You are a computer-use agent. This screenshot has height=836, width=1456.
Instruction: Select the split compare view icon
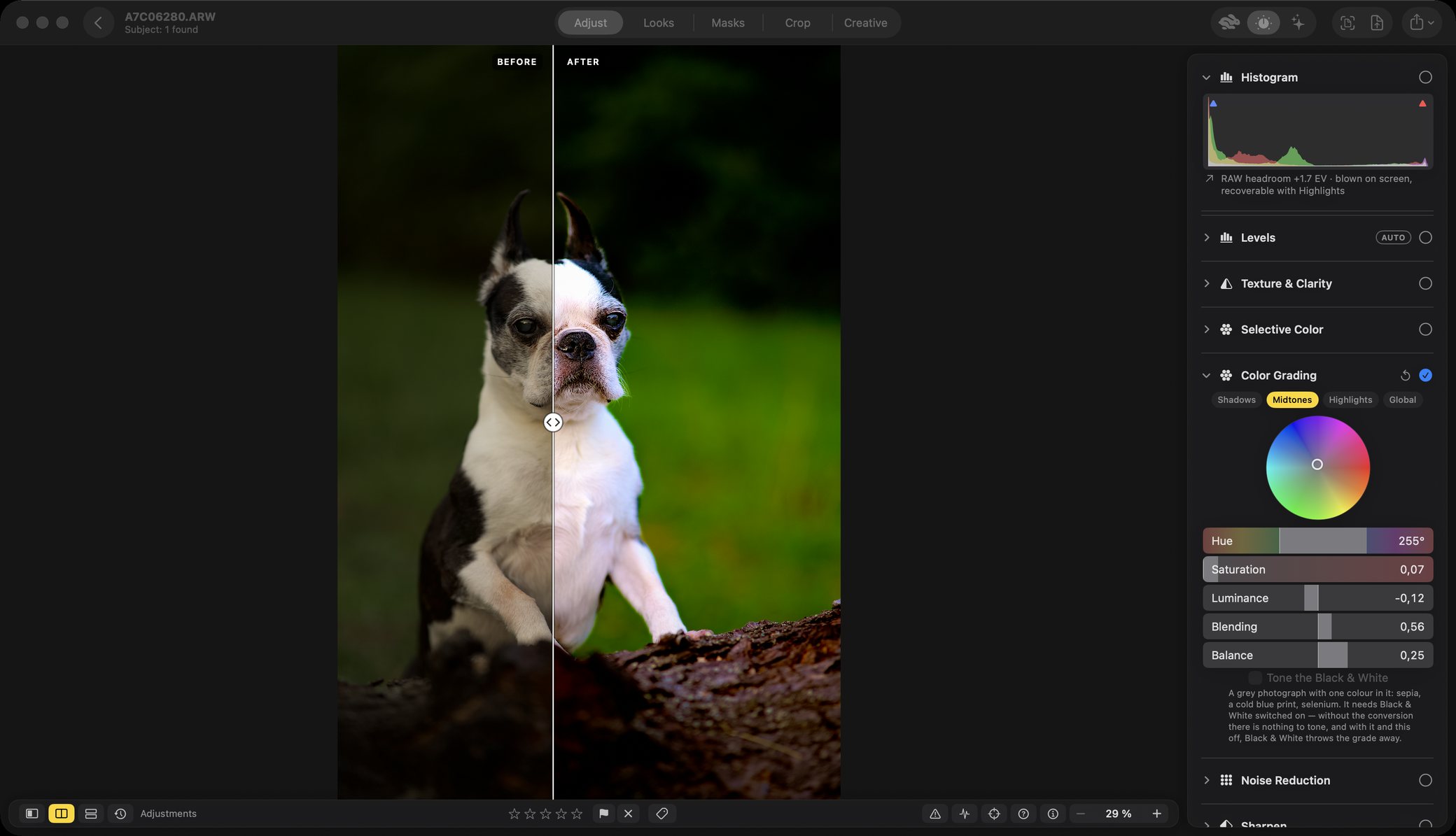[62, 814]
